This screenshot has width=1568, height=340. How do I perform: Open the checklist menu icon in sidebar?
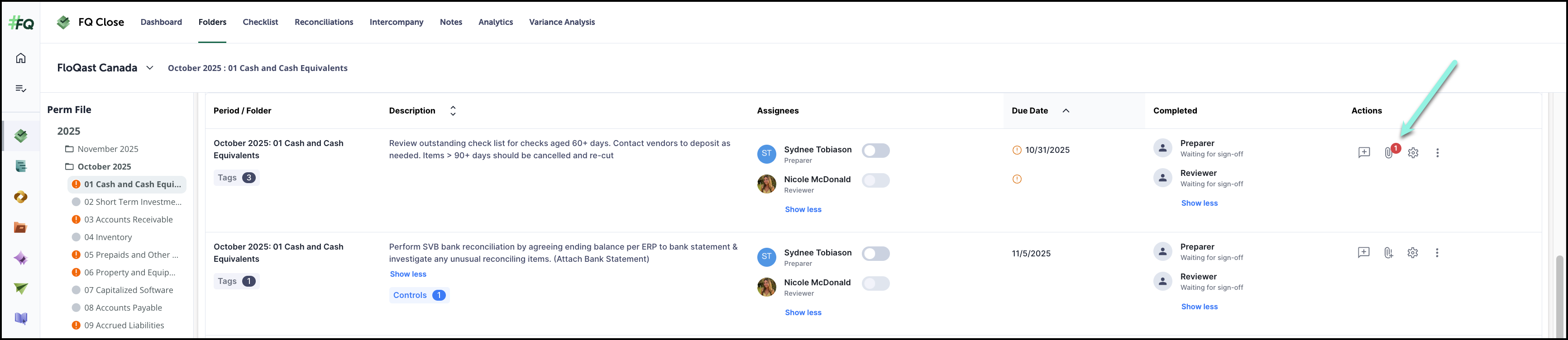click(x=21, y=89)
